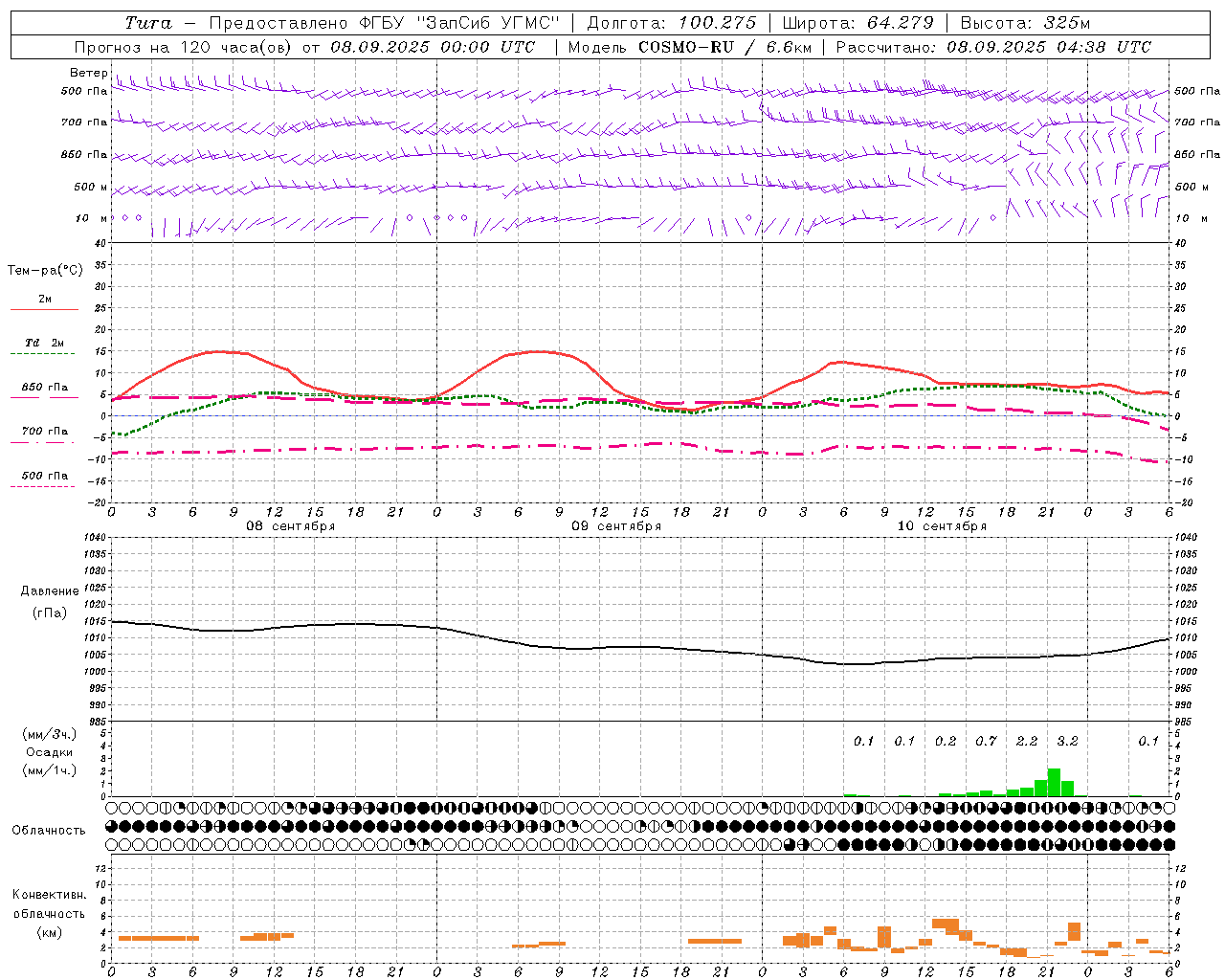Click the 2.2 precipitation total value

1027,742
